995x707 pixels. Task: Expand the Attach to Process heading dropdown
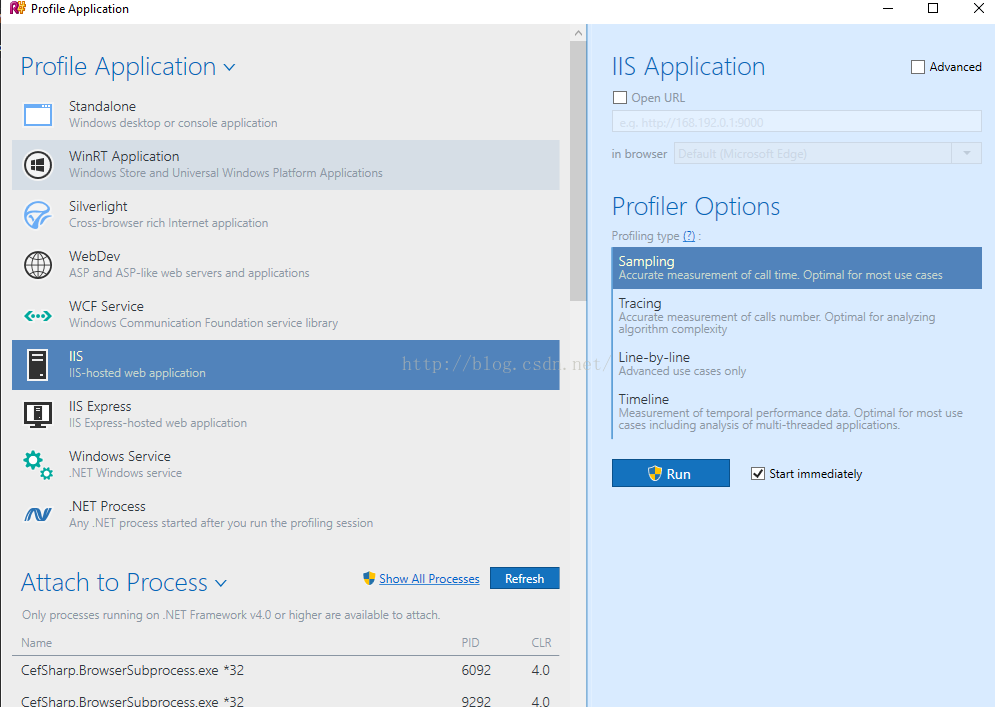tap(221, 583)
